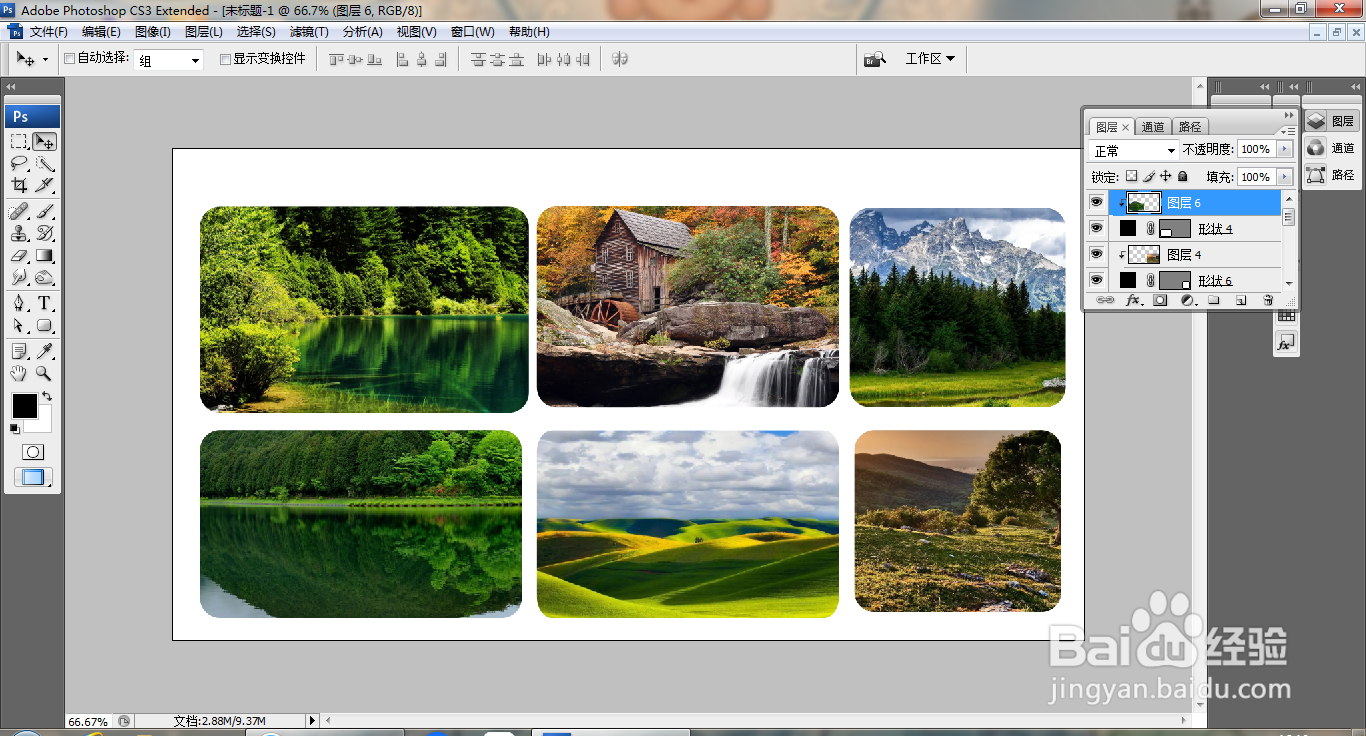Select the Pen tool
The image size is (1366, 736).
click(x=19, y=303)
